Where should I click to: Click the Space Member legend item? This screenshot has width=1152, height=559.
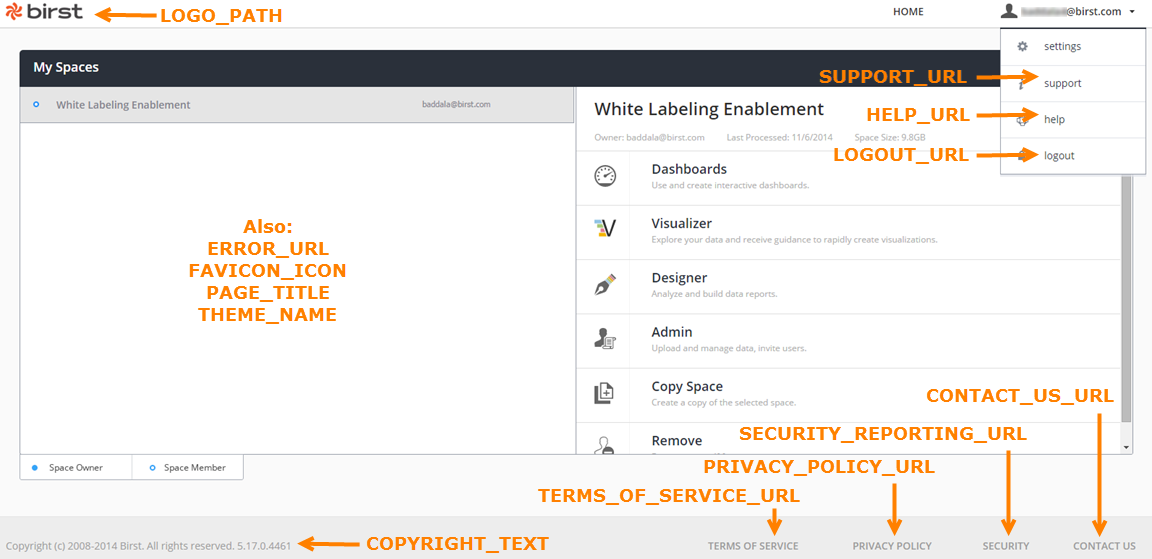[x=187, y=467]
